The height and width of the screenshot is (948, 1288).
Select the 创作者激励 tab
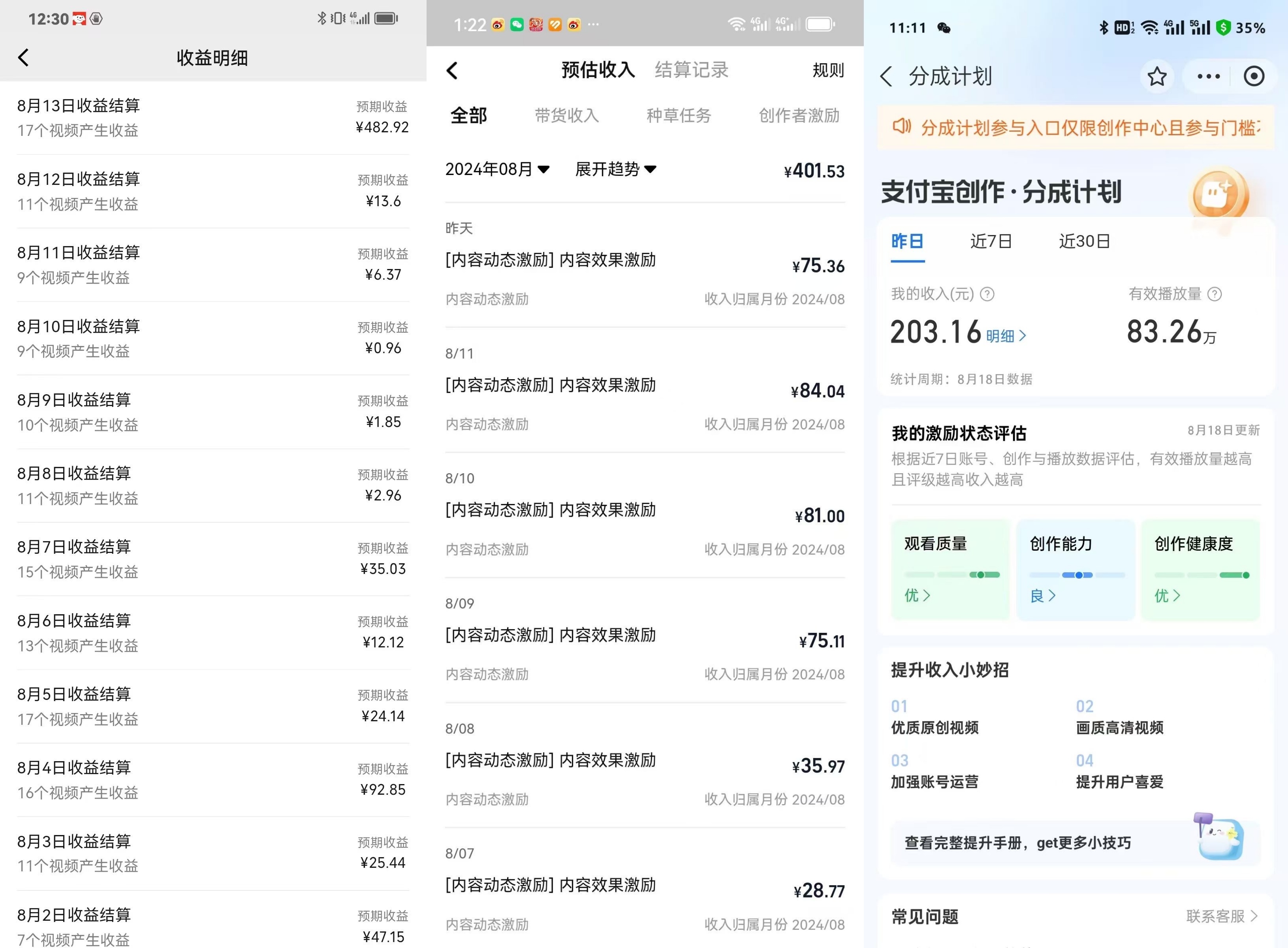pos(799,115)
